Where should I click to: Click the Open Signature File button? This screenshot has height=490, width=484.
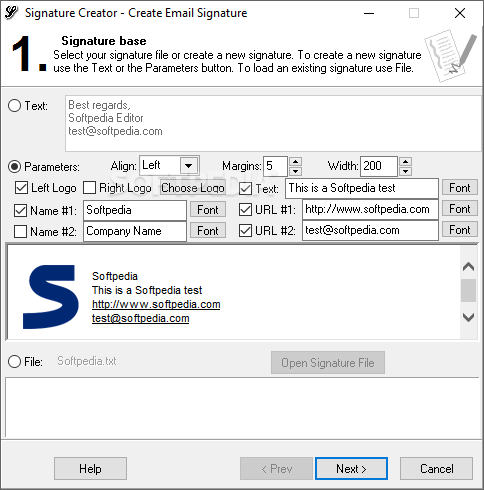[328, 362]
